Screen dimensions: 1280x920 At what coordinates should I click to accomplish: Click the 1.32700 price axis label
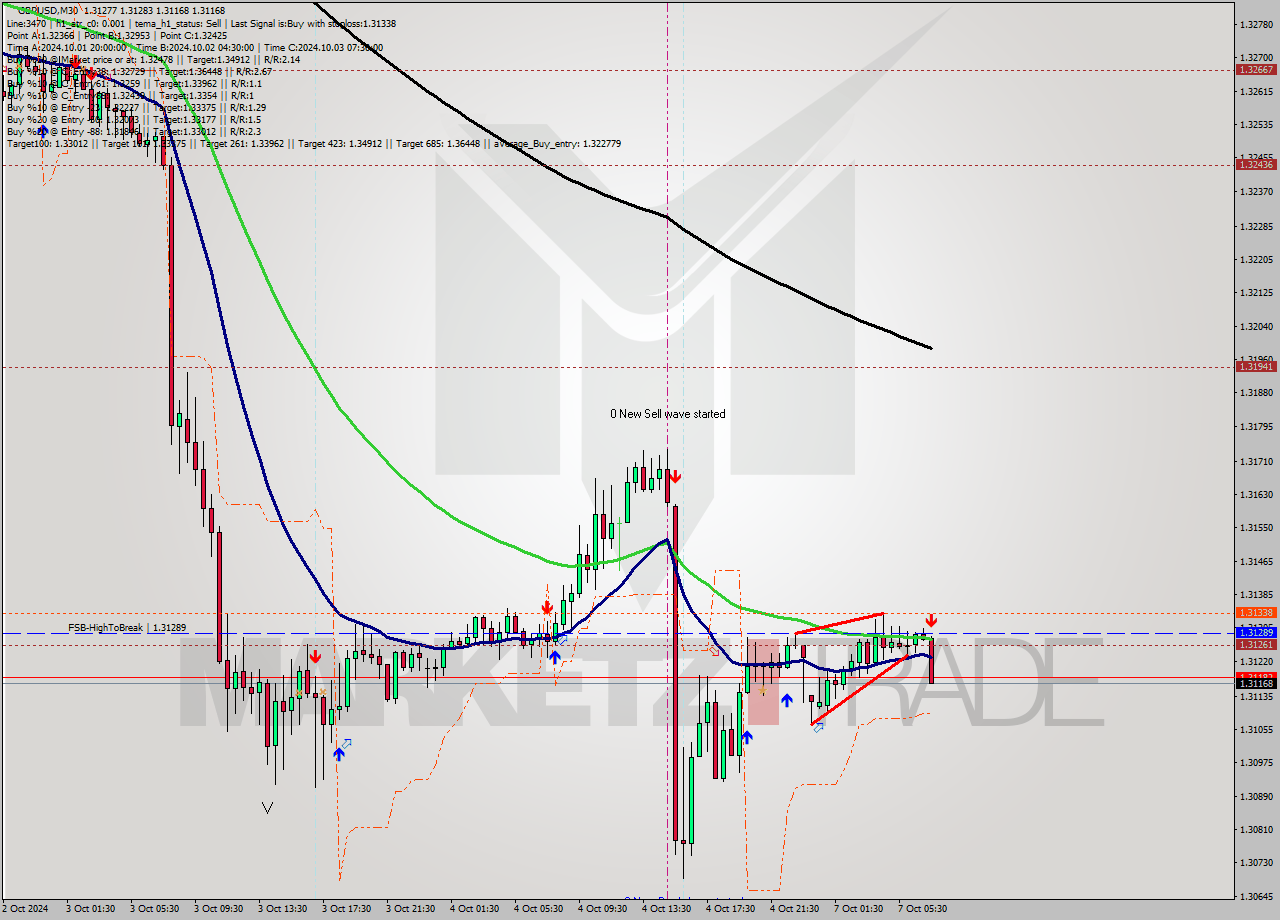coord(1256,58)
